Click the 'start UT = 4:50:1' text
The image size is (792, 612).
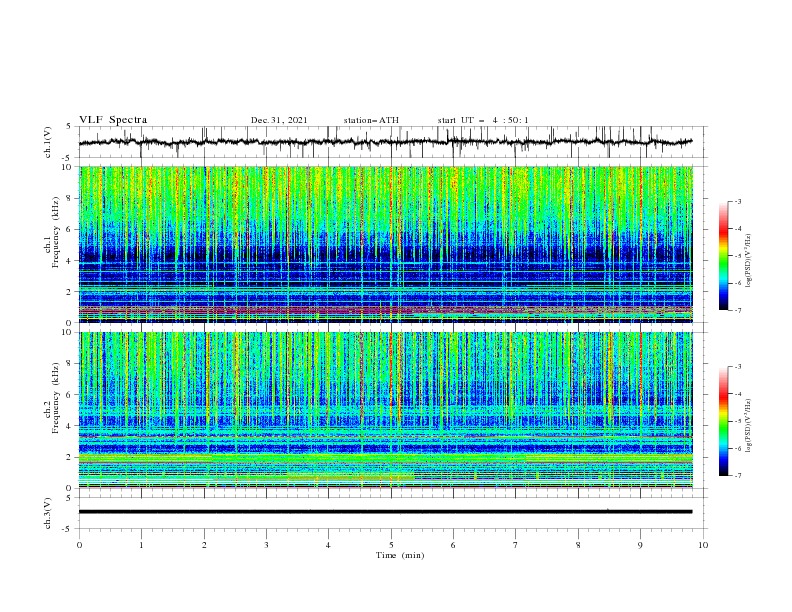483,120
